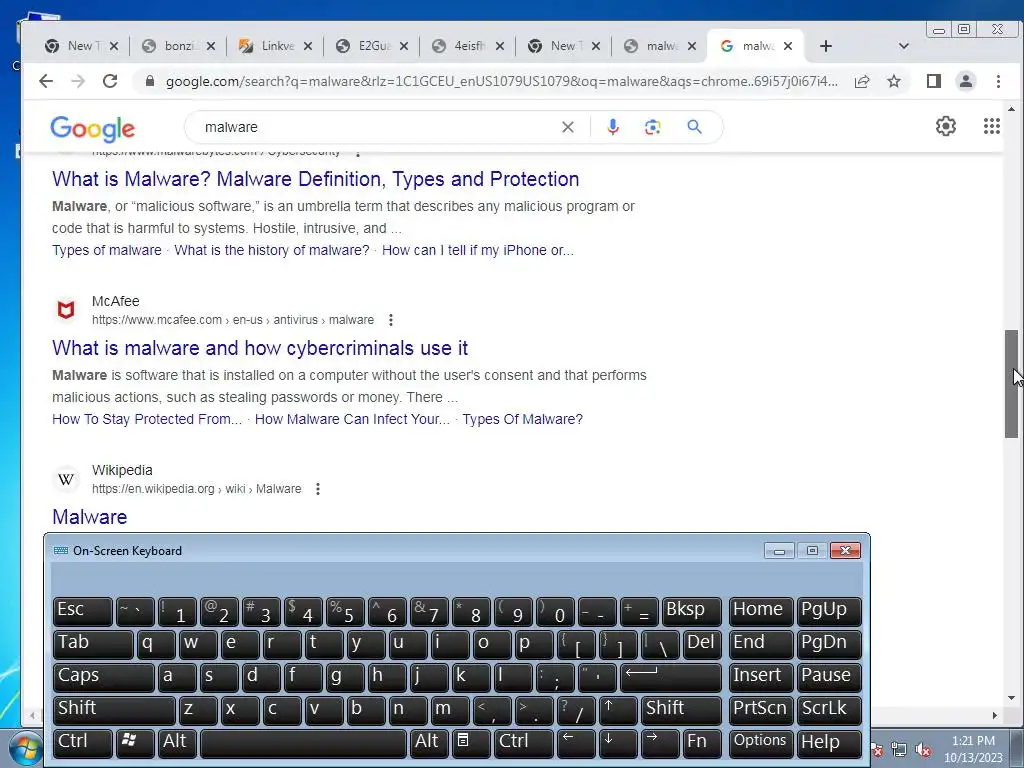Viewport: 1024px width, 768px height.
Task: Open Chrome side panel icon
Action: click(x=934, y=81)
